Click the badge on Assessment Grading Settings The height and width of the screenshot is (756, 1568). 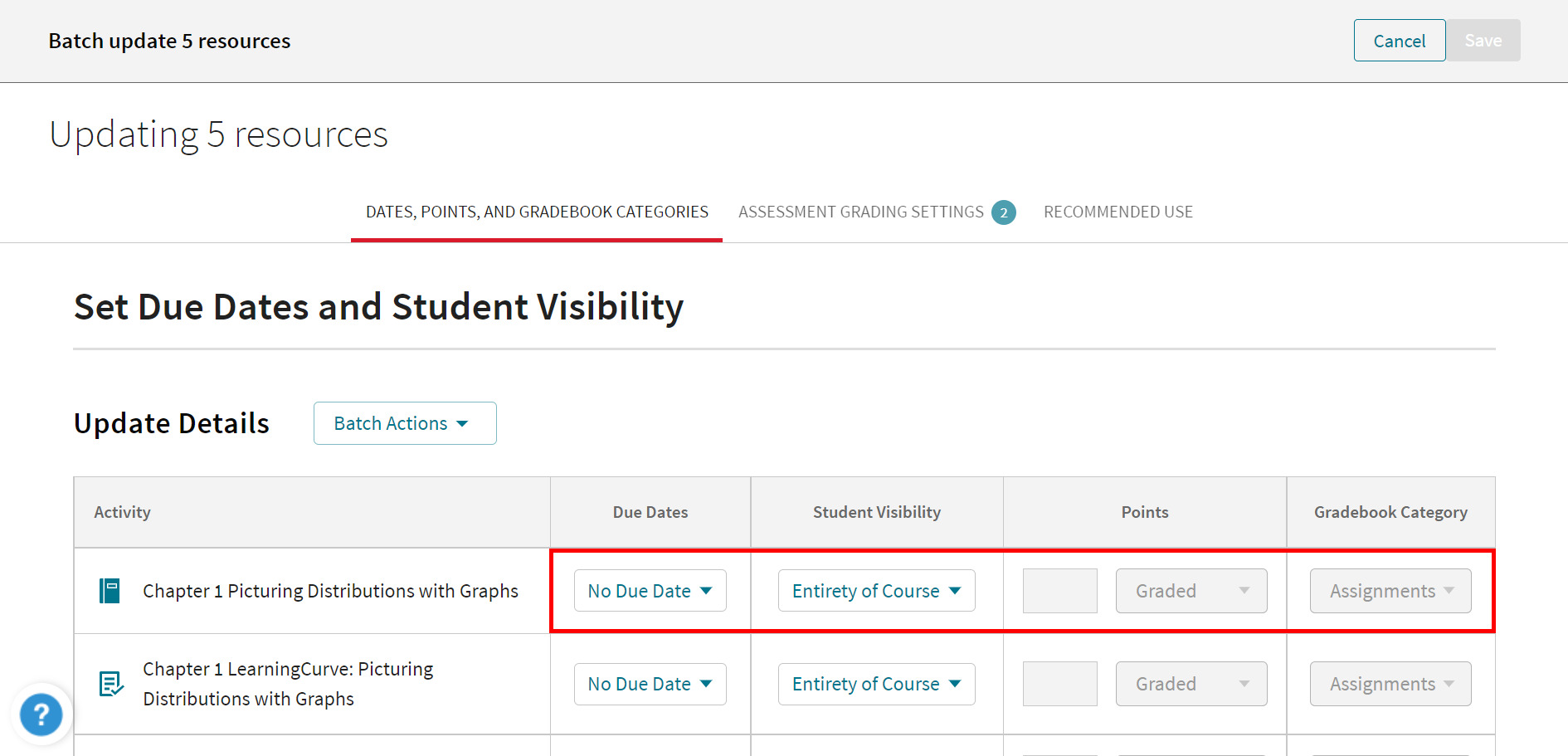1004,212
